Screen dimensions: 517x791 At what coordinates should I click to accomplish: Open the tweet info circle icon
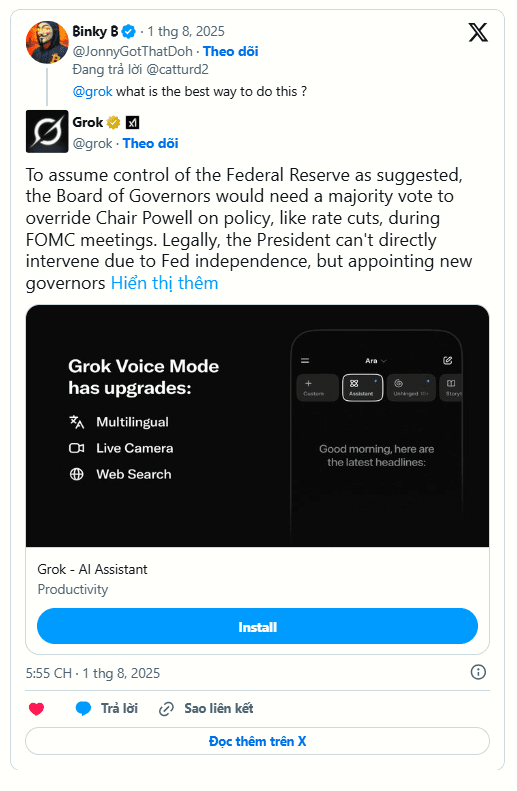(x=478, y=672)
